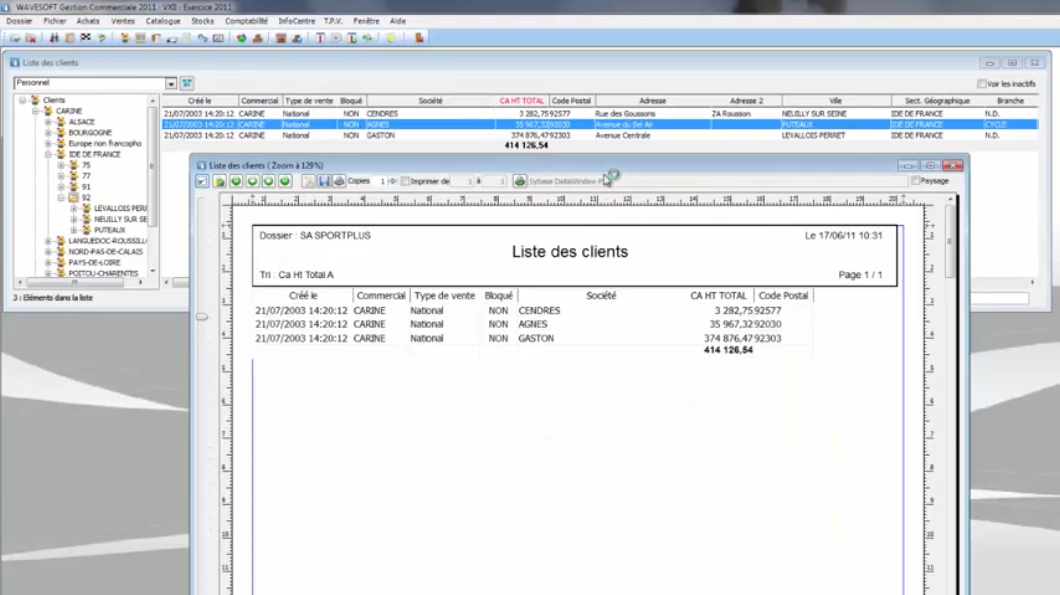Open the Dossier menu

coord(19,21)
